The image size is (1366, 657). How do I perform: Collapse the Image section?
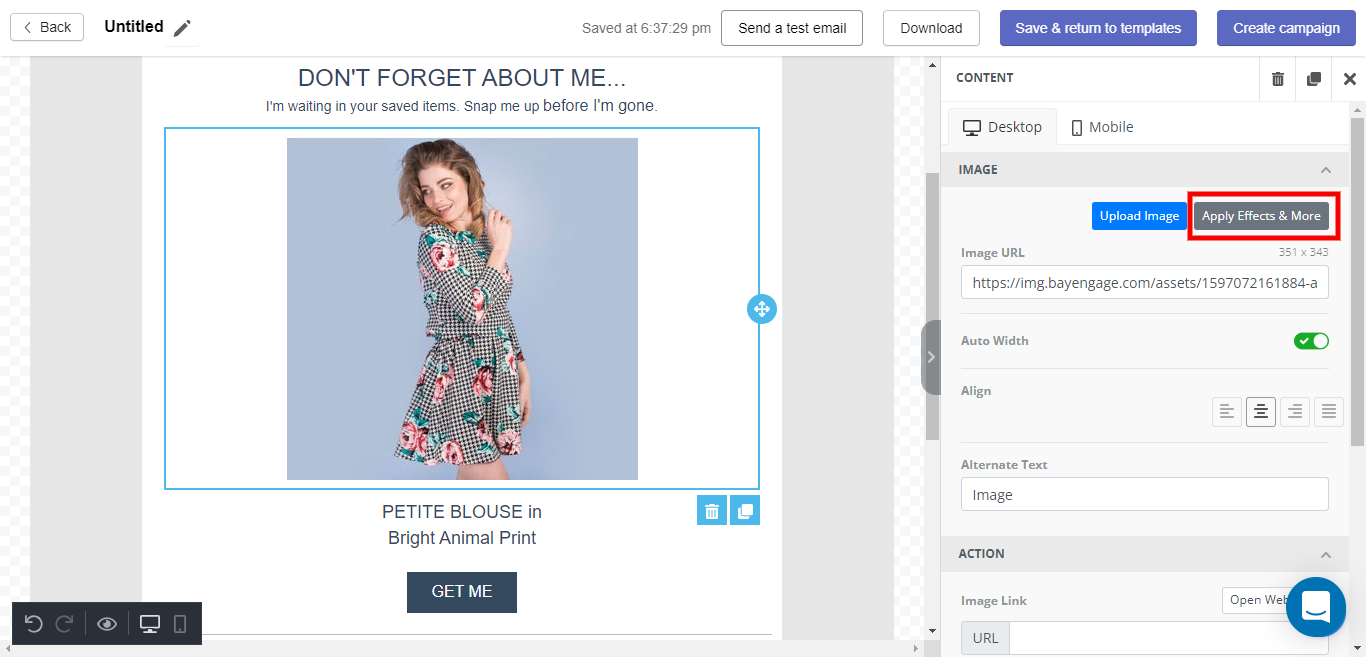click(1325, 170)
